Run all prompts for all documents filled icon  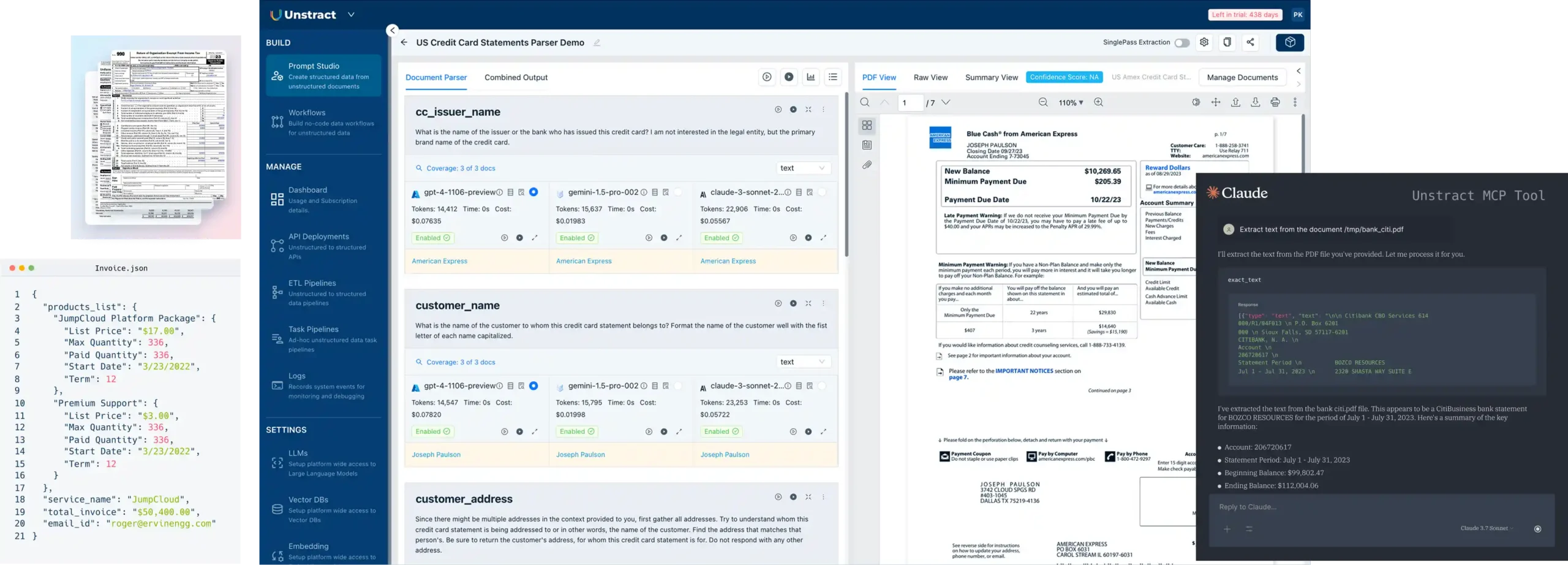pos(789,77)
